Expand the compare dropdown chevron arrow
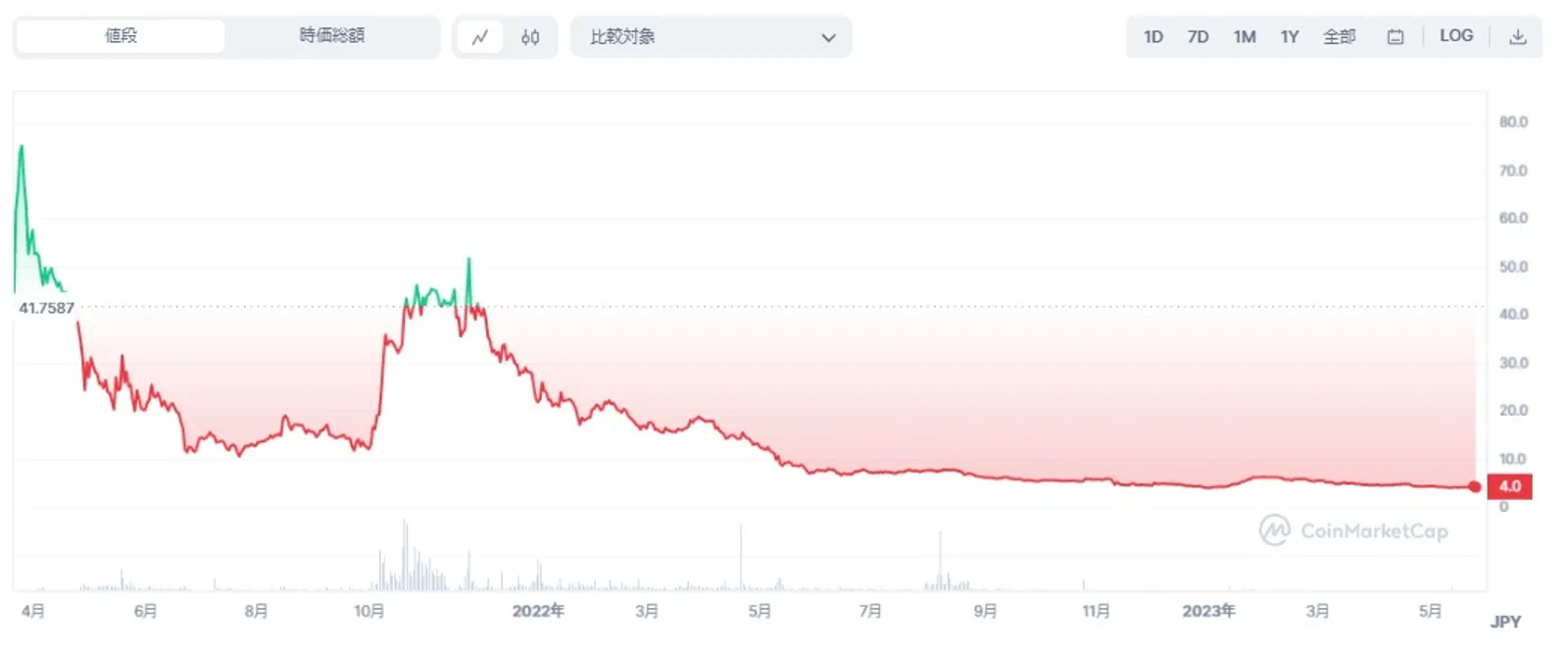 [828, 38]
